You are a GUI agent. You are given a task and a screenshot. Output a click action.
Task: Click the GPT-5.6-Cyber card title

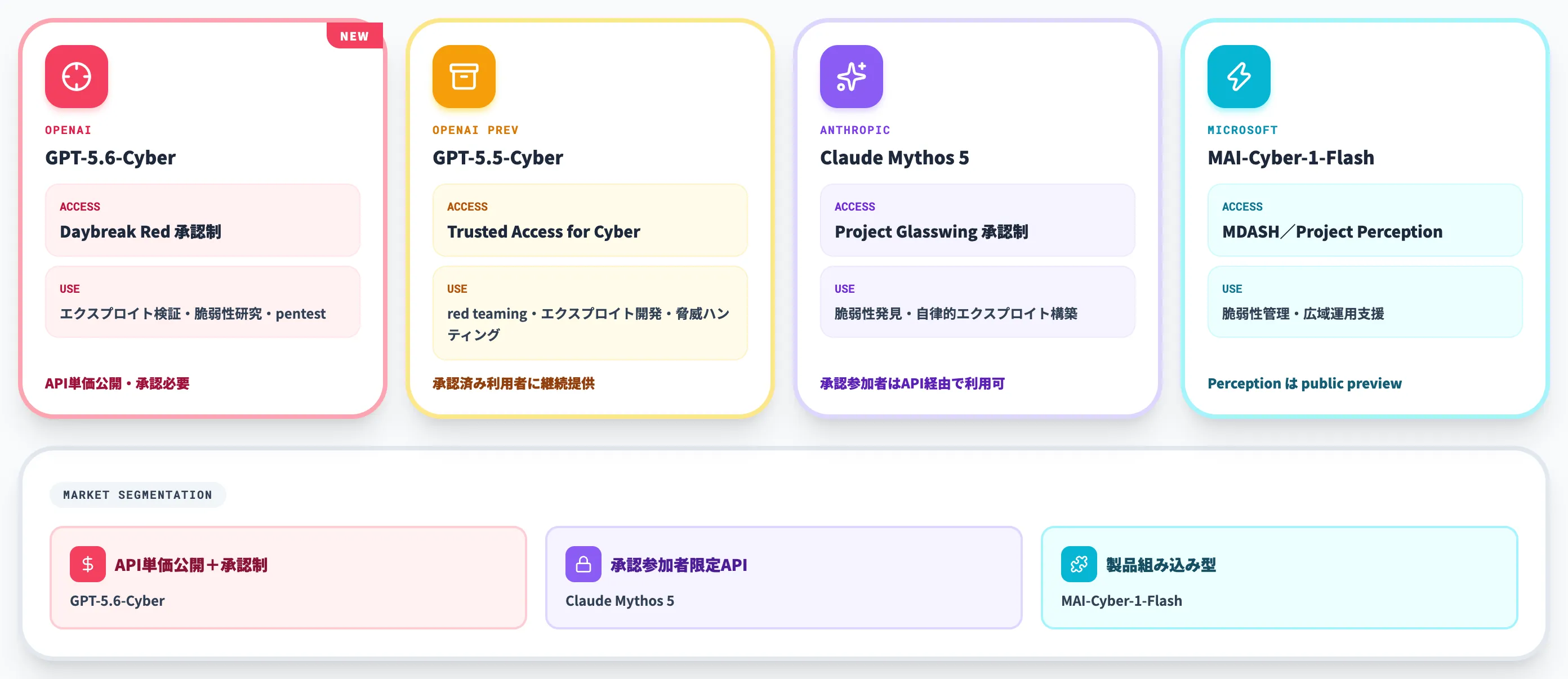point(110,158)
